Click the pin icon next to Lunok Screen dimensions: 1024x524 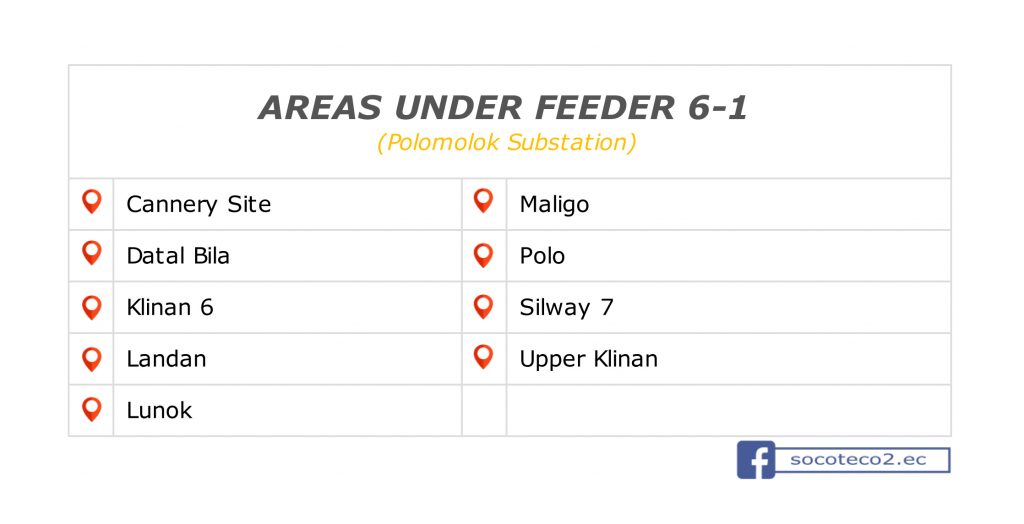[x=91, y=410]
